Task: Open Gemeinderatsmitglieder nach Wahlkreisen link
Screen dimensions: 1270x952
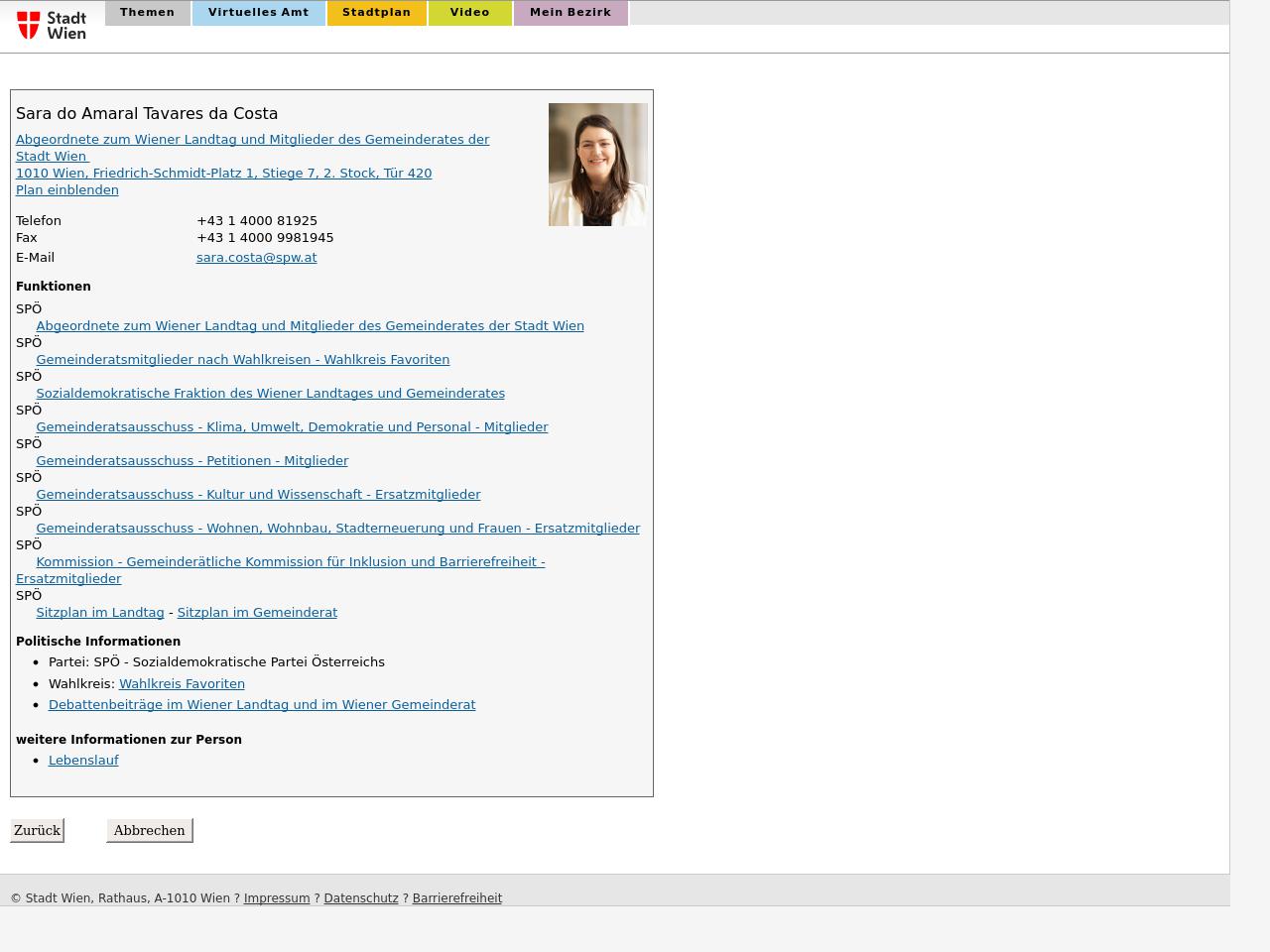Action: click(x=242, y=360)
